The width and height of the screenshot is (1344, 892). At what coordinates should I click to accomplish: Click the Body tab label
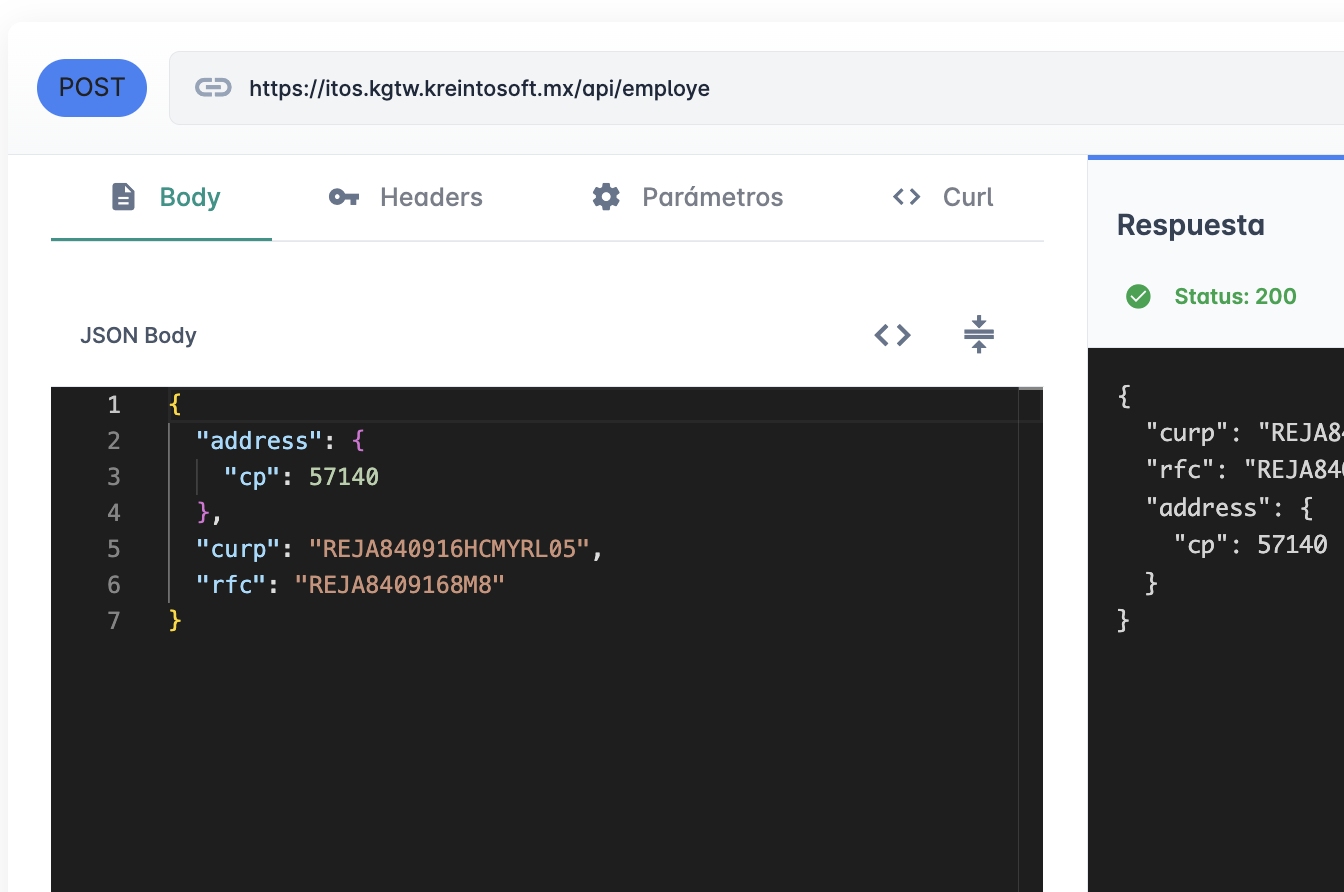coord(190,197)
